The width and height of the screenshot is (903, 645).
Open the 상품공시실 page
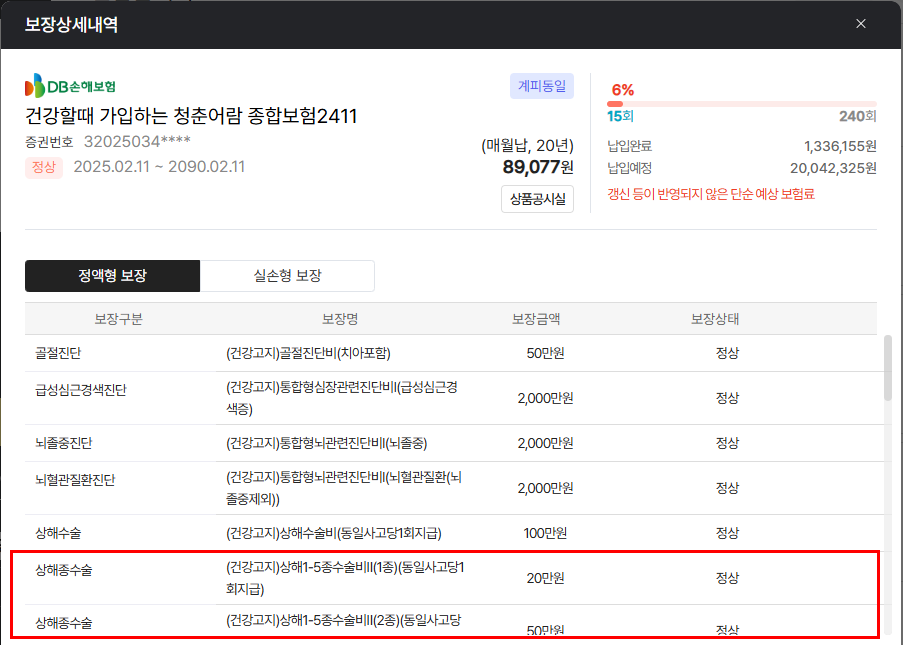(x=537, y=199)
